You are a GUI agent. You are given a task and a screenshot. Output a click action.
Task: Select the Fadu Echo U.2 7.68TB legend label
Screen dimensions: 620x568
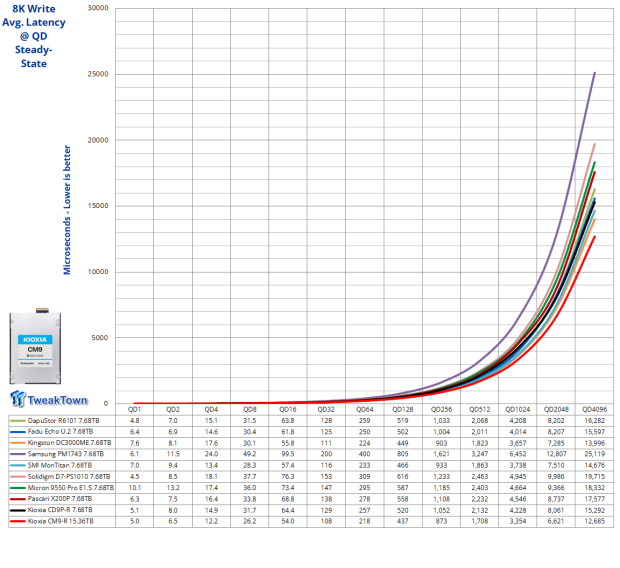click(60, 432)
